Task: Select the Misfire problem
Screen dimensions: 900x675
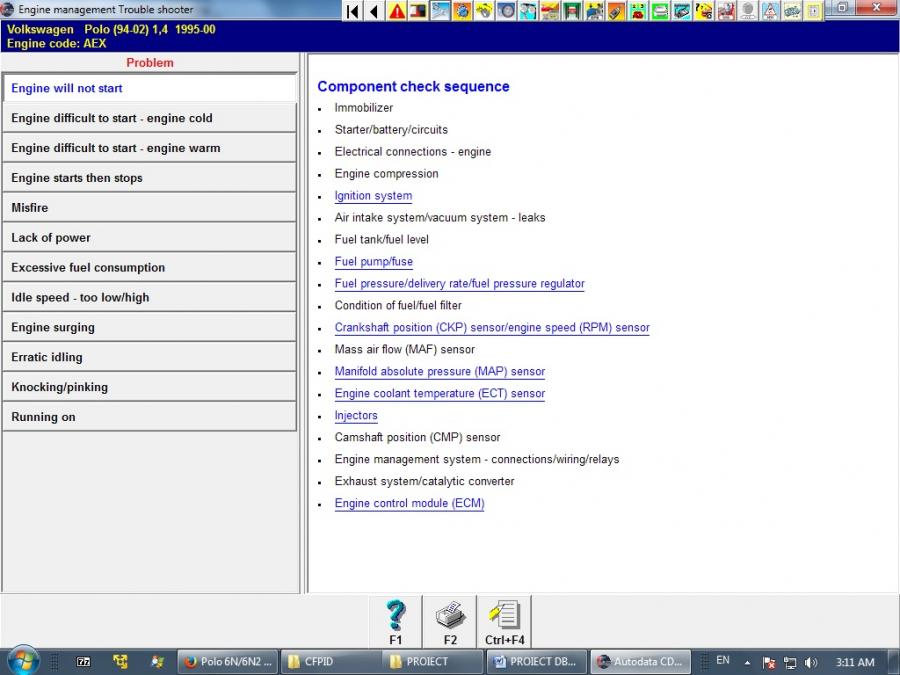Action: pyautogui.click(x=149, y=208)
